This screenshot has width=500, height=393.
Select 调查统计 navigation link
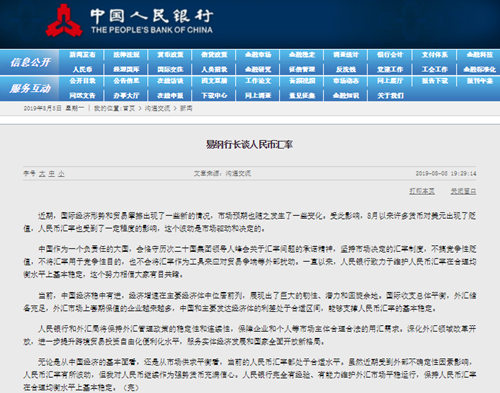(346, 55)
